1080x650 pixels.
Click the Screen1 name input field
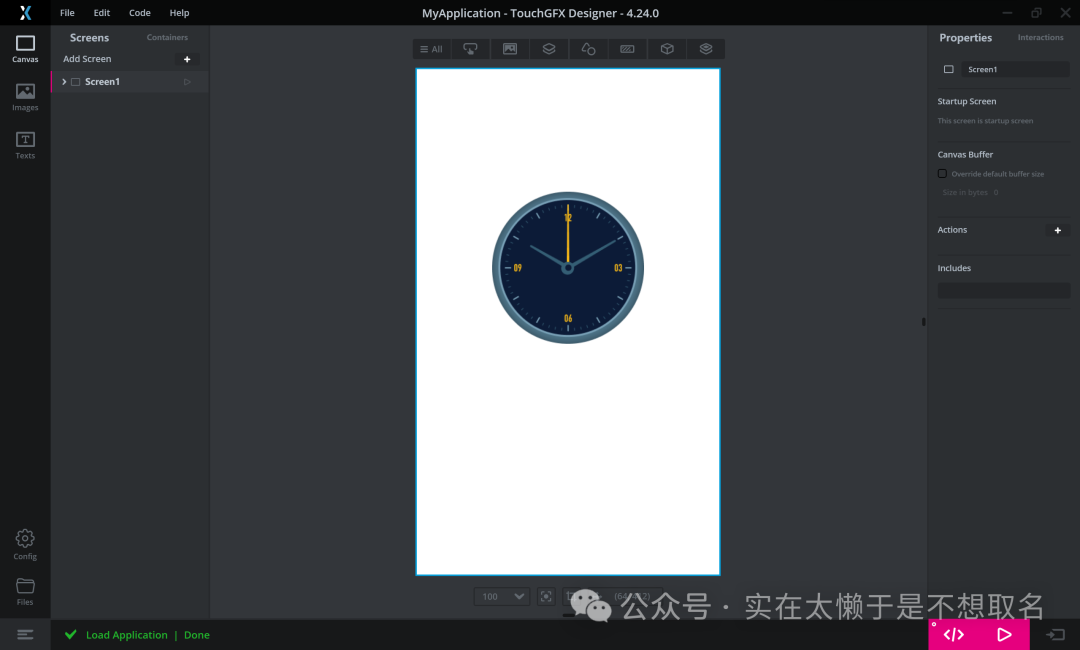pyautogui.click(x=1014, y=70)
